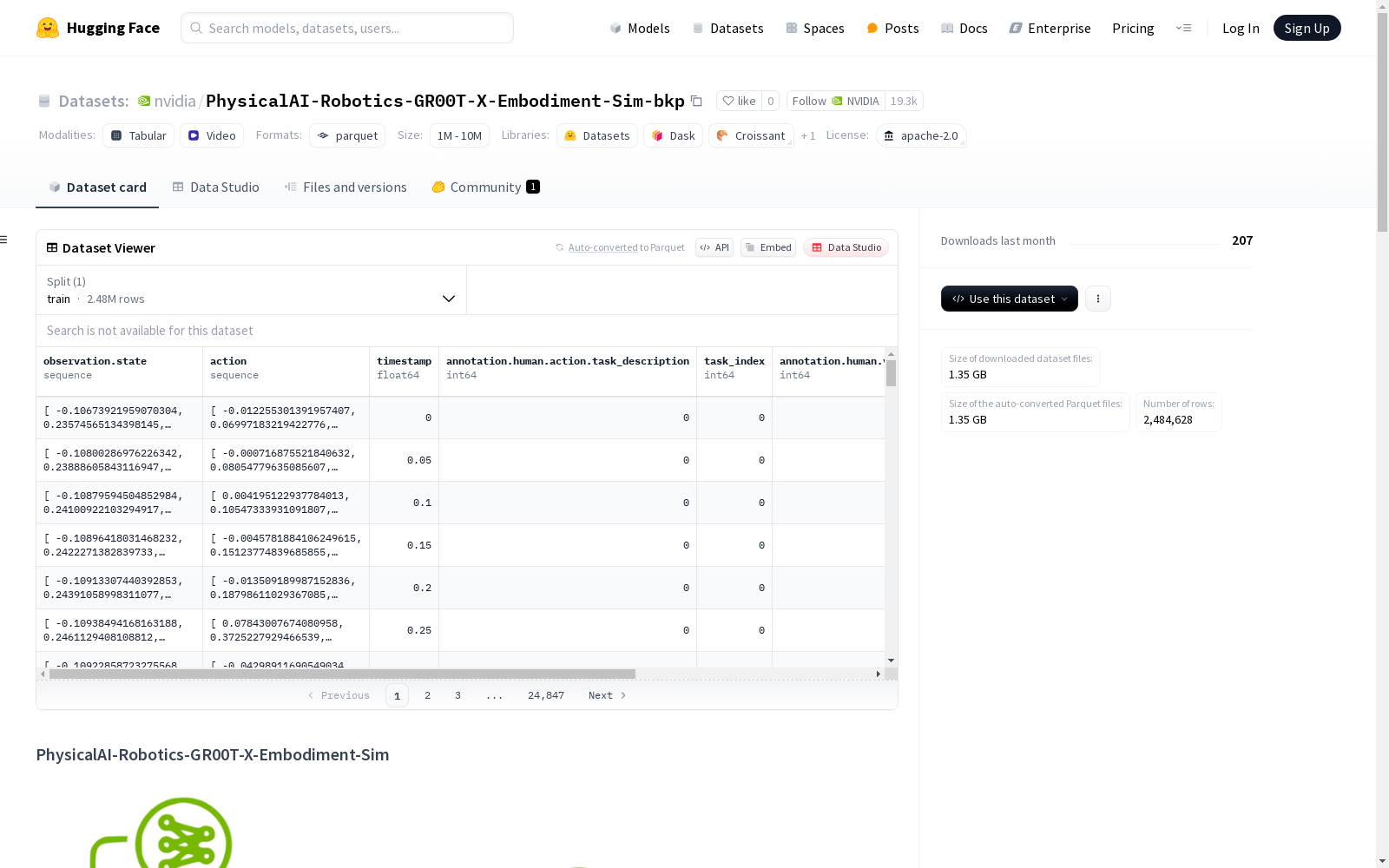1389x868 pixels.
Task: Click the Log In link
Action: pyautogui.click(x=1241, y=28)
